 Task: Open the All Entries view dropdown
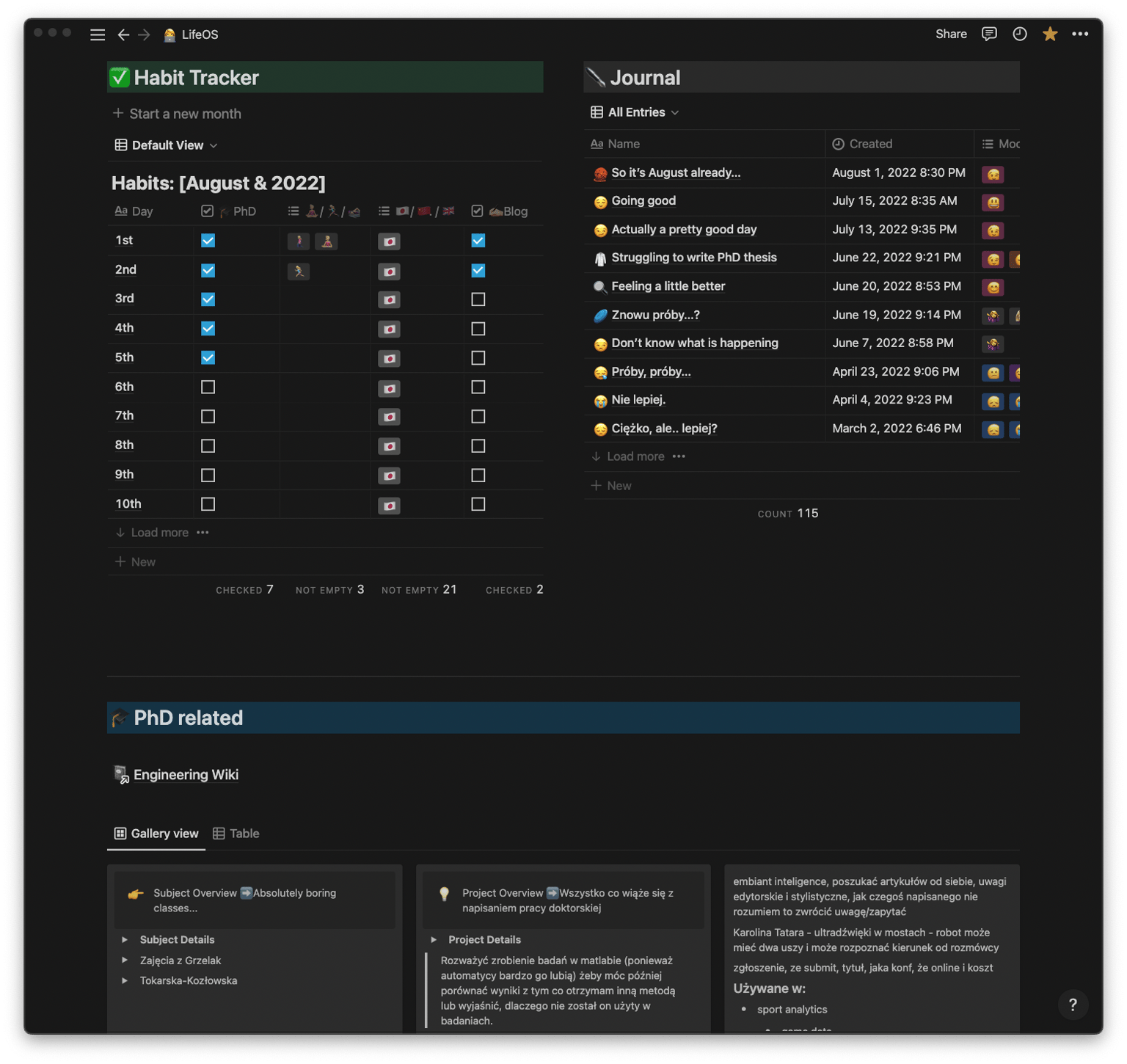pyautogui.click(x=635, y=112)
